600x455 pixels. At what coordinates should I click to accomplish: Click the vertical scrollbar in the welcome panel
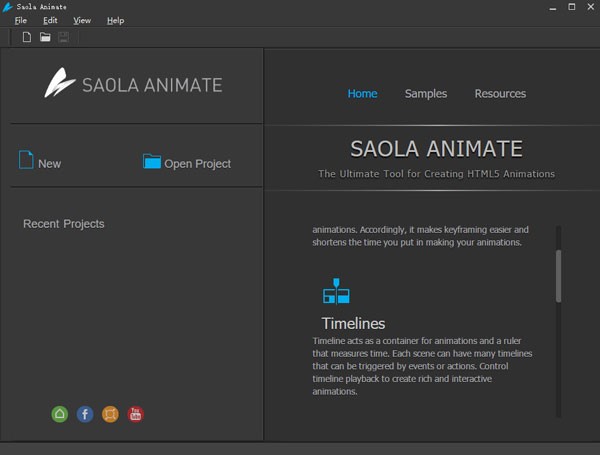[x=558, y=275]
